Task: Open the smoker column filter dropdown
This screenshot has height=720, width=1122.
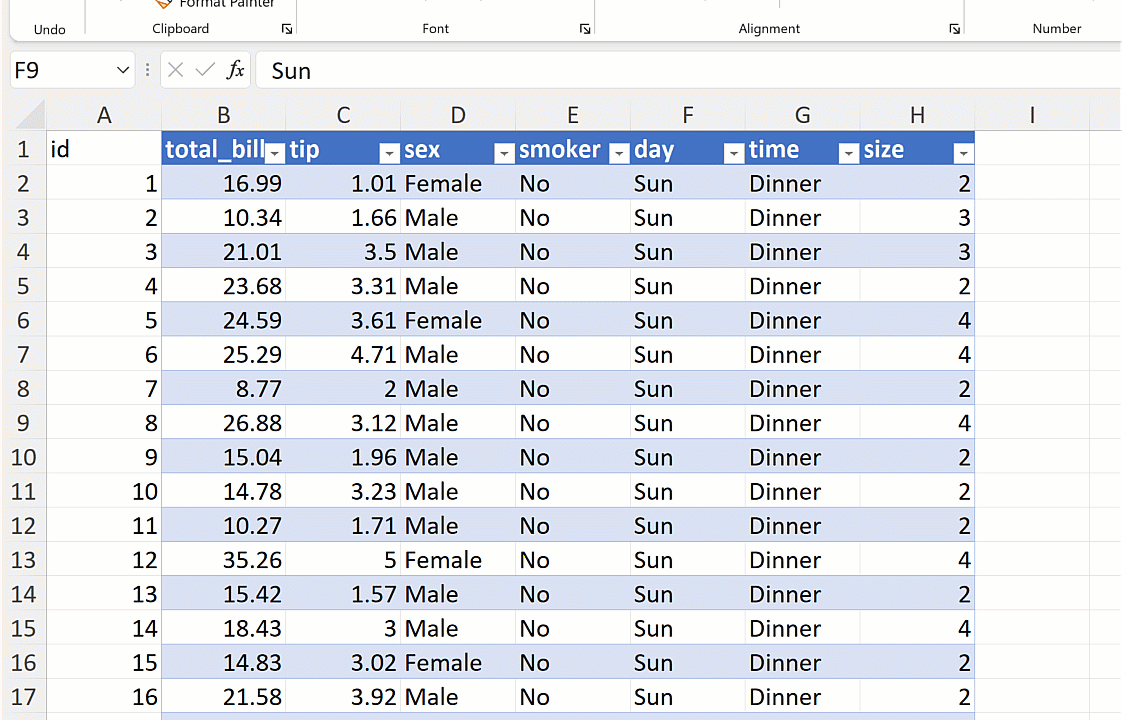Action: pyautogui.click(x=619, y=152)
